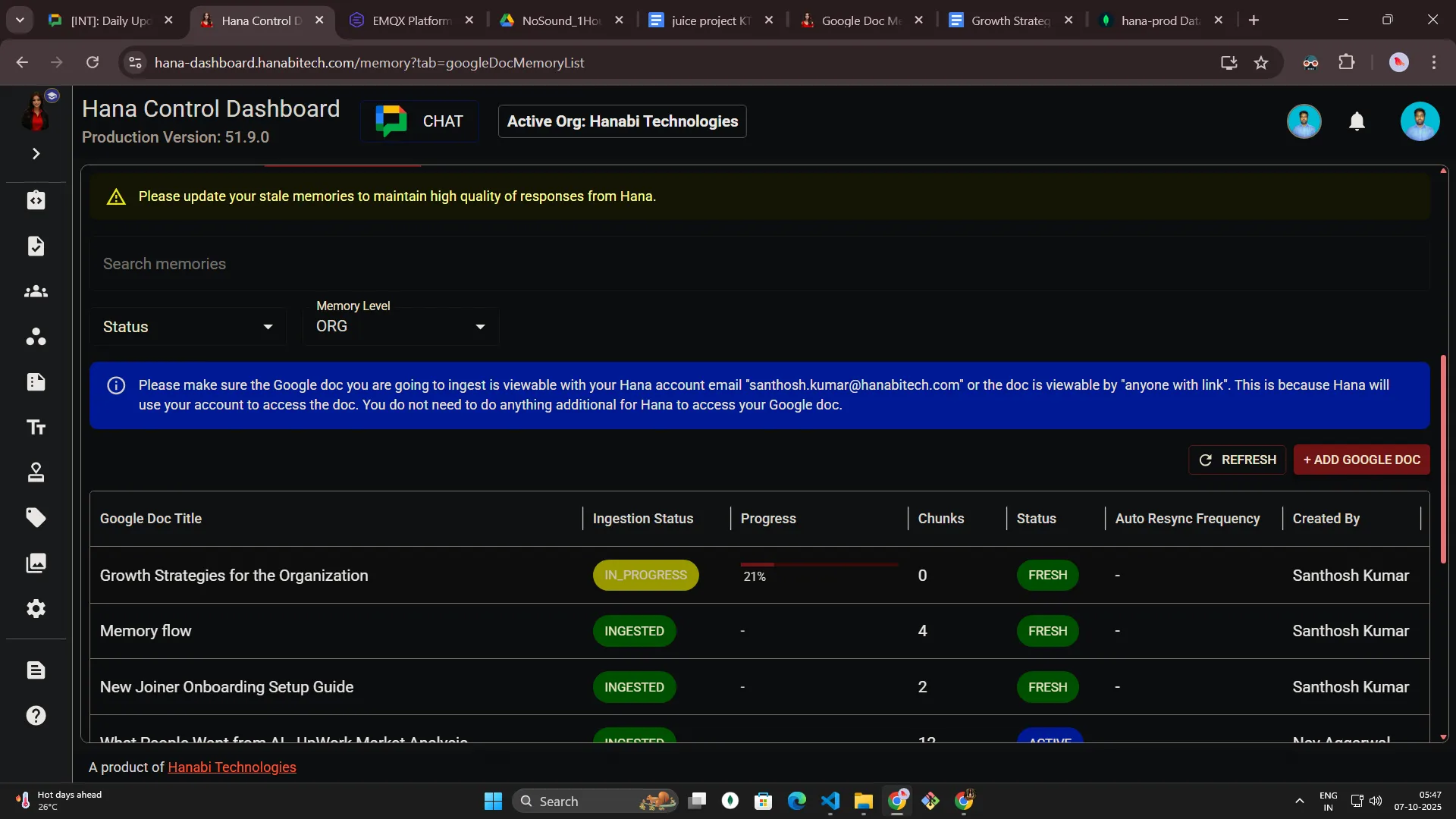Open the CHAT icon button
1456x819 pixels.
click(419, 121)
